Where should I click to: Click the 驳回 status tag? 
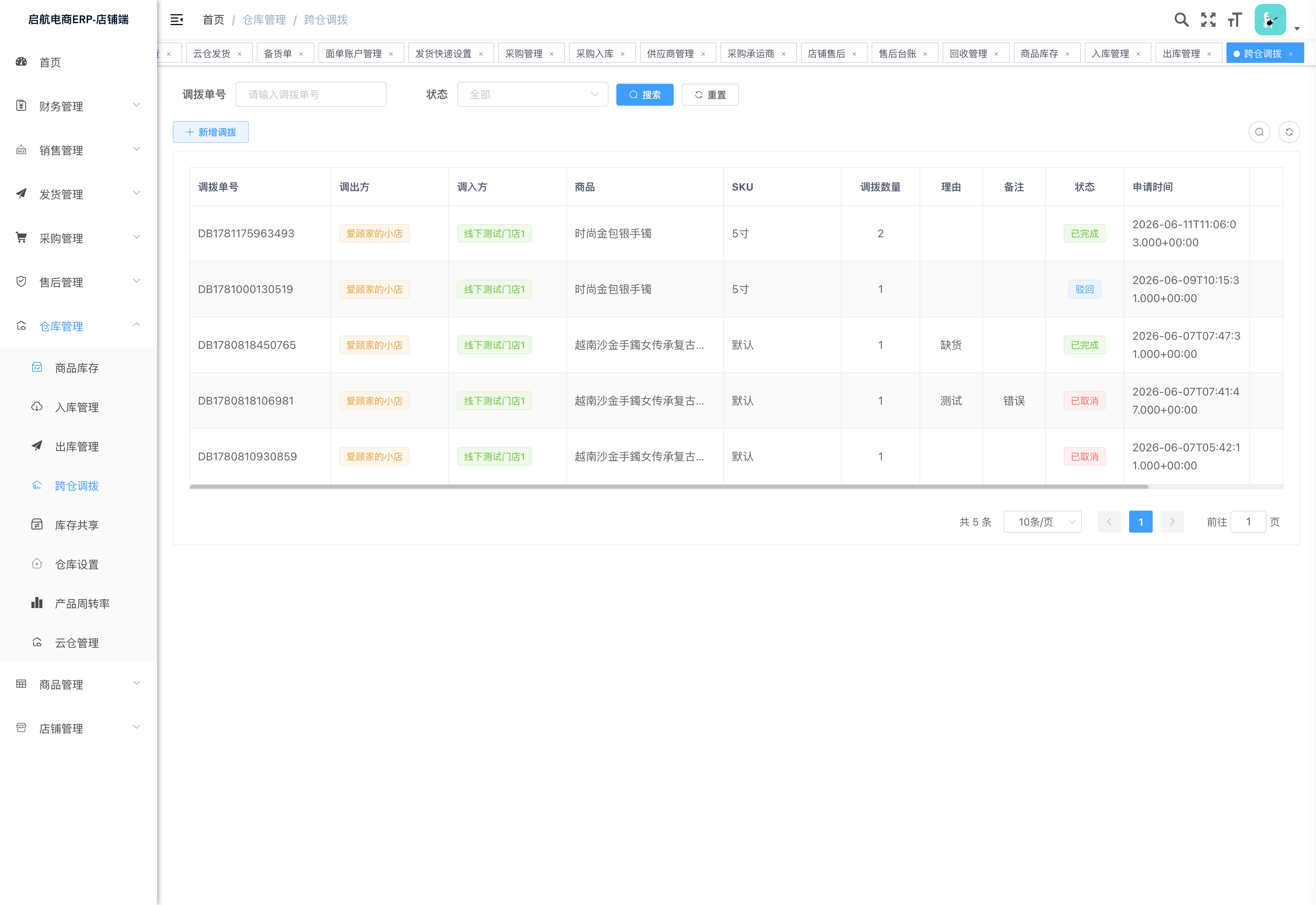(1084, 289)
